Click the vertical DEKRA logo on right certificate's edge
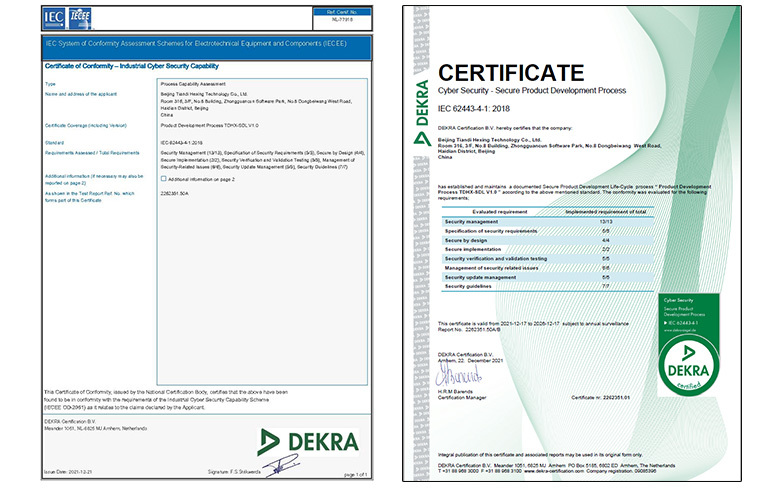Image resolution: width=780 pixels, height=499 pixels. click(x=421, y=112)
